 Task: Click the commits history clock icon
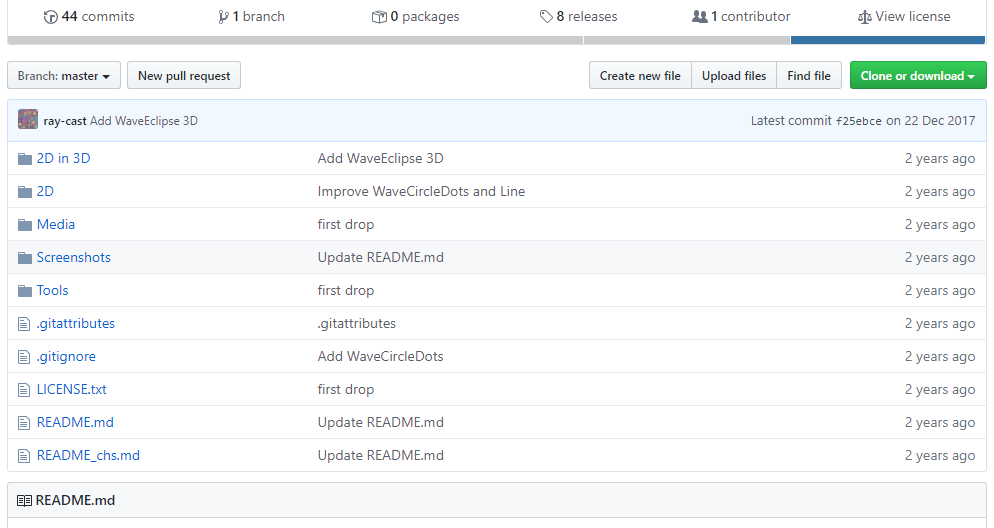pyautogui.click(x=50, y=17)
